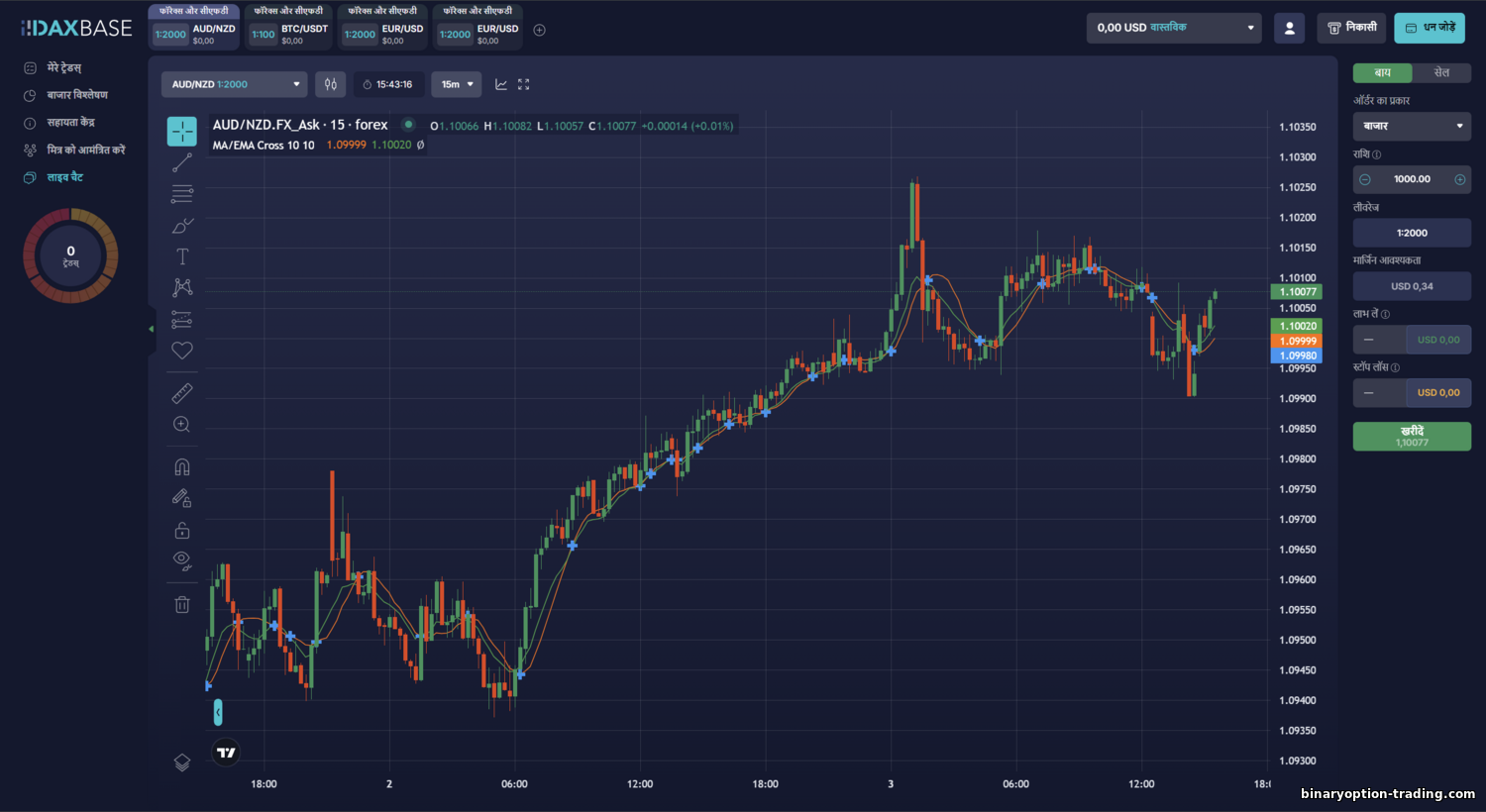Open मित्र को आमंत्रित करें in the sidebar

[x=74, y=150]
